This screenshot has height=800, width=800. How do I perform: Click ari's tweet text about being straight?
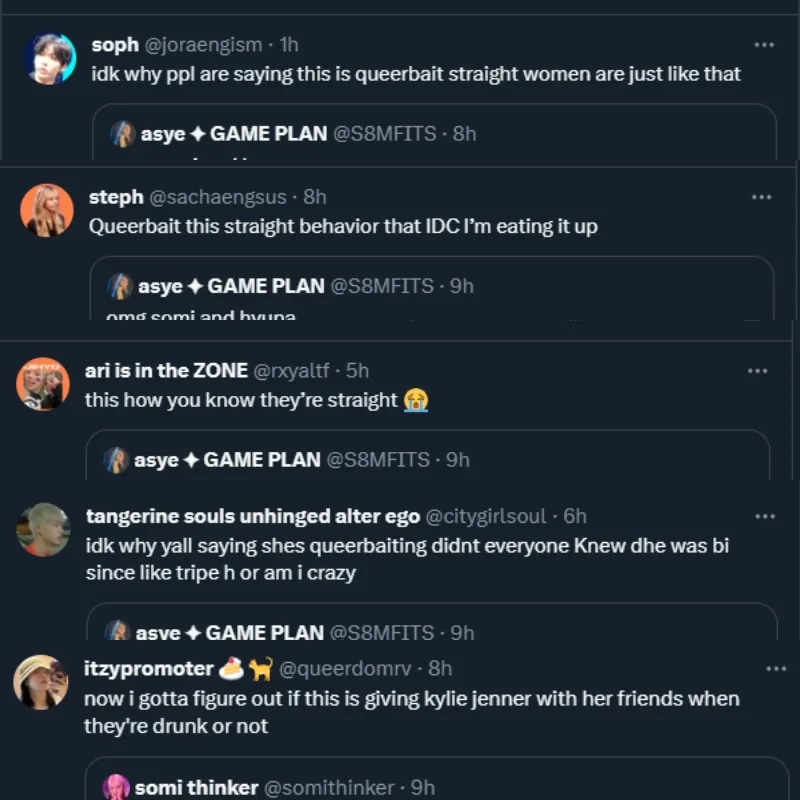[242, 400]
